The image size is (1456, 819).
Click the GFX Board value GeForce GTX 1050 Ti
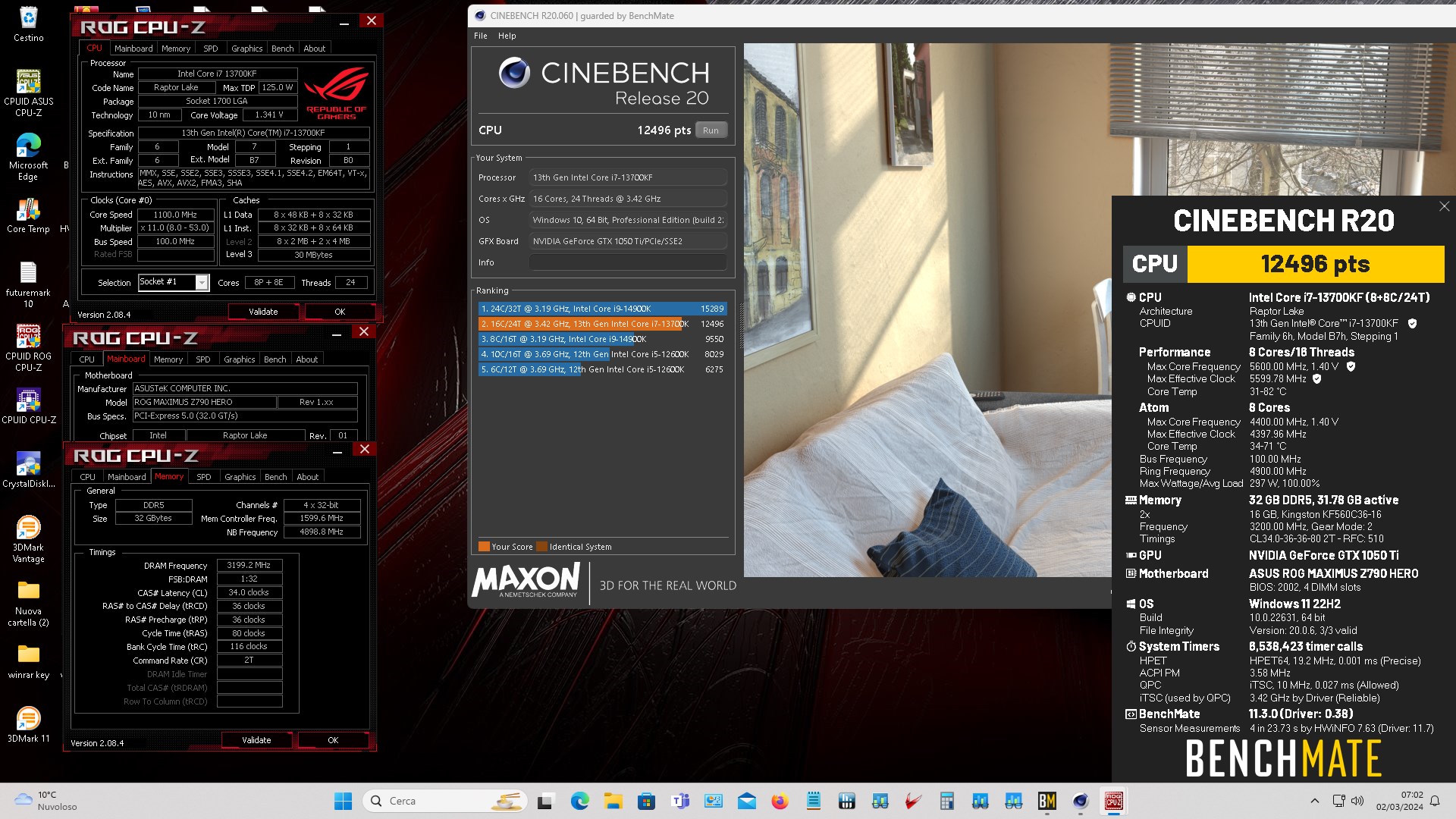point(628,241)
